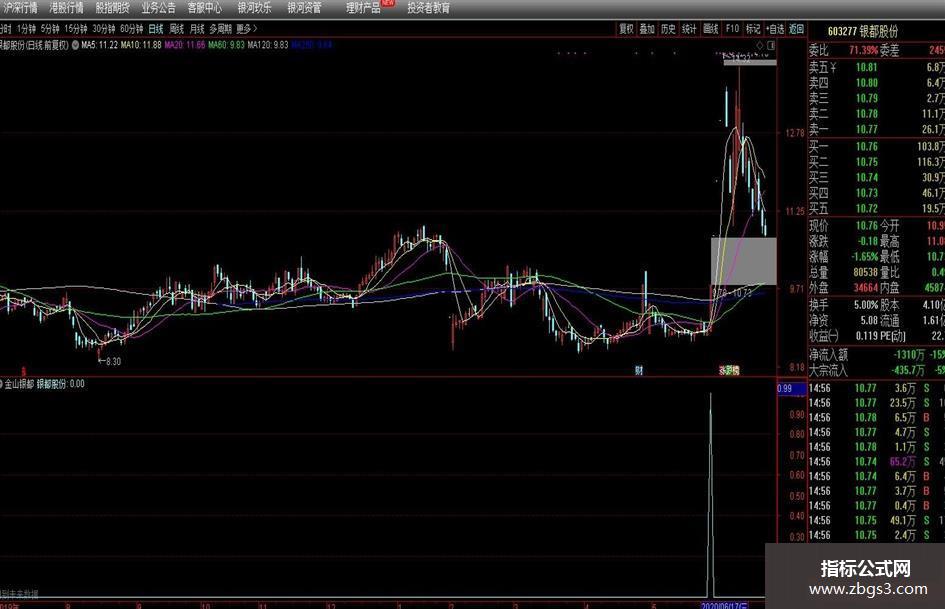Open the 投资者教育 menu

[429, 8]
